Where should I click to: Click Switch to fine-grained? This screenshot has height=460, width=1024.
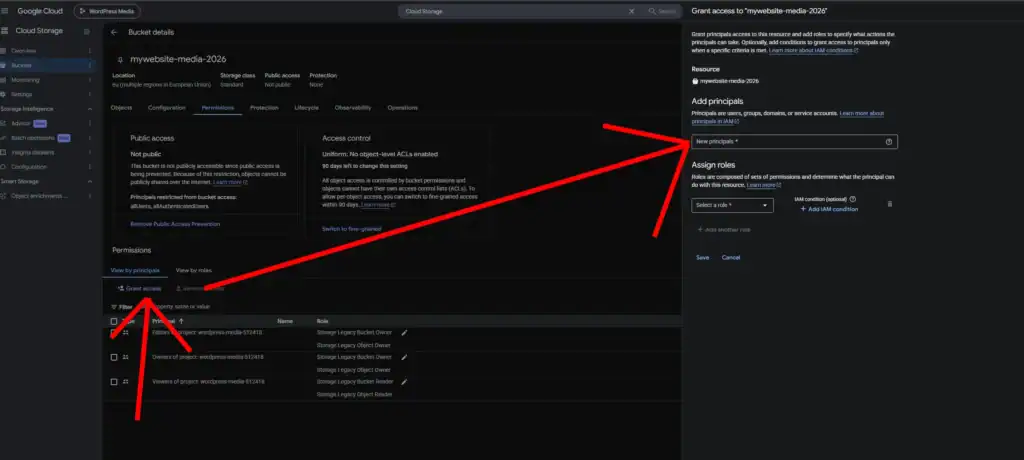(351, 229)
